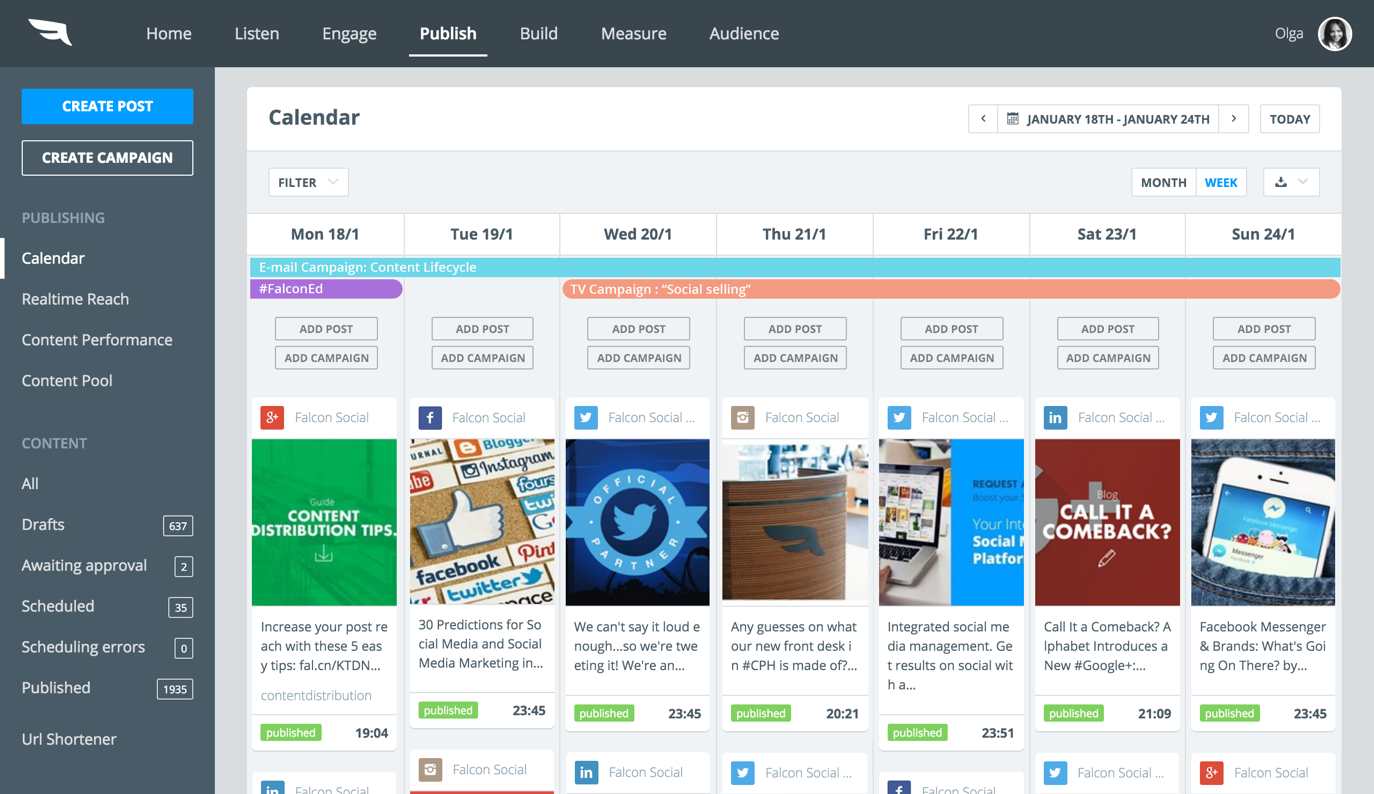
Task: Go to the previous week with the left arrow
Action: (983, 119)
